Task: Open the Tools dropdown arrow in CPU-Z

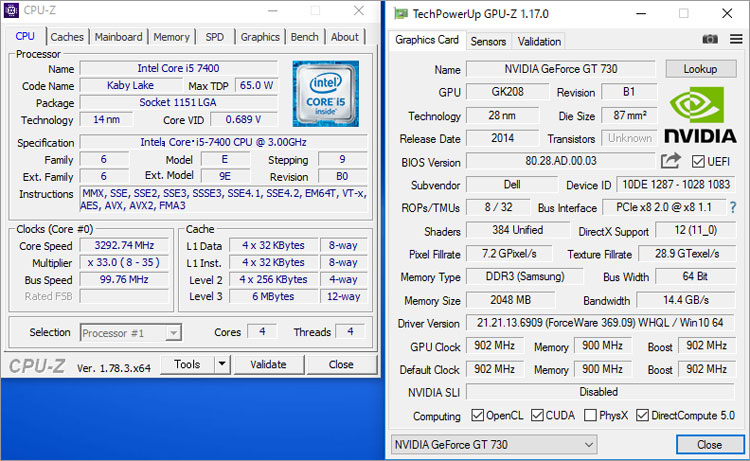Action: (x=222, y=364)
